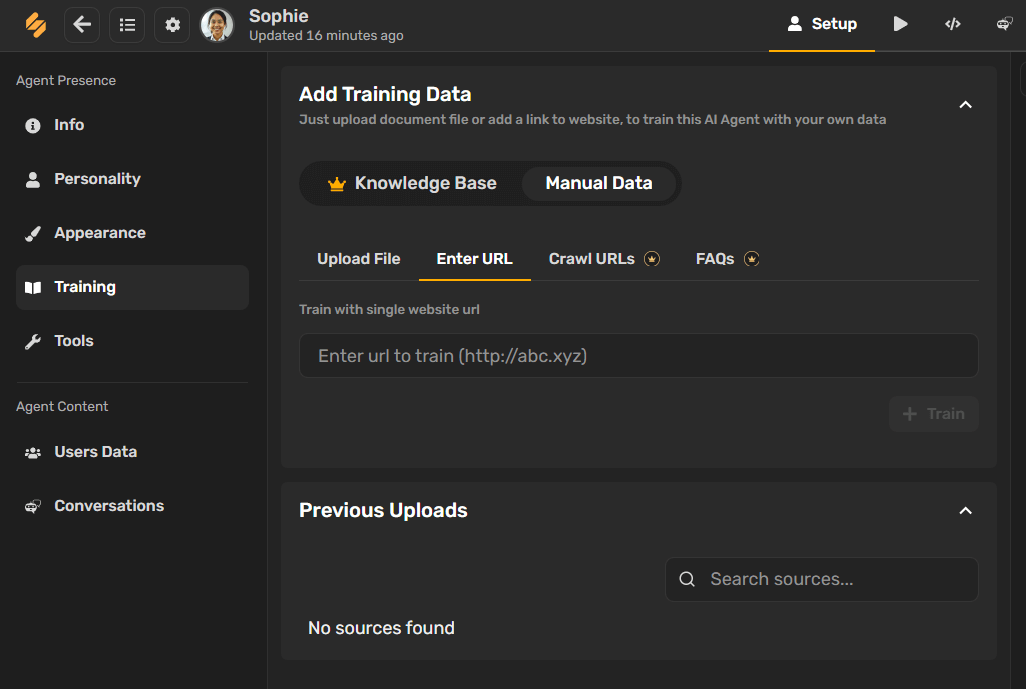
Task: Open settings with the gear icon
Action: pyautogui.click(x=172, y=25)
